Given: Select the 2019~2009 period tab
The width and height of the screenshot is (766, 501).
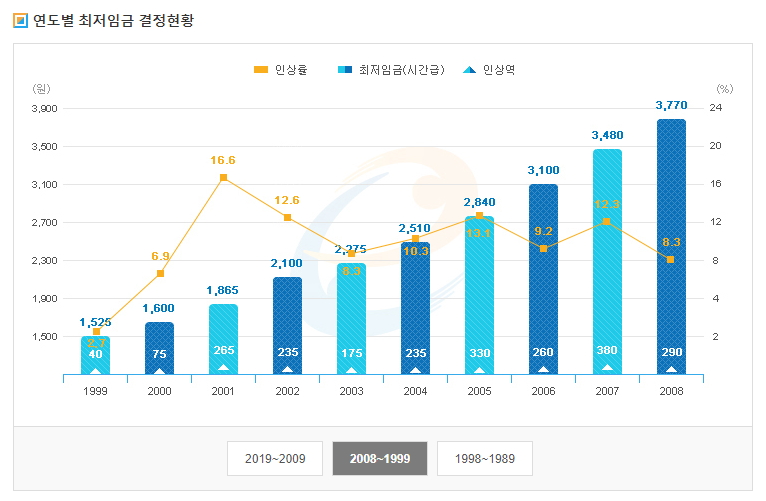Looking at the screenshot, I should point(274,458).
